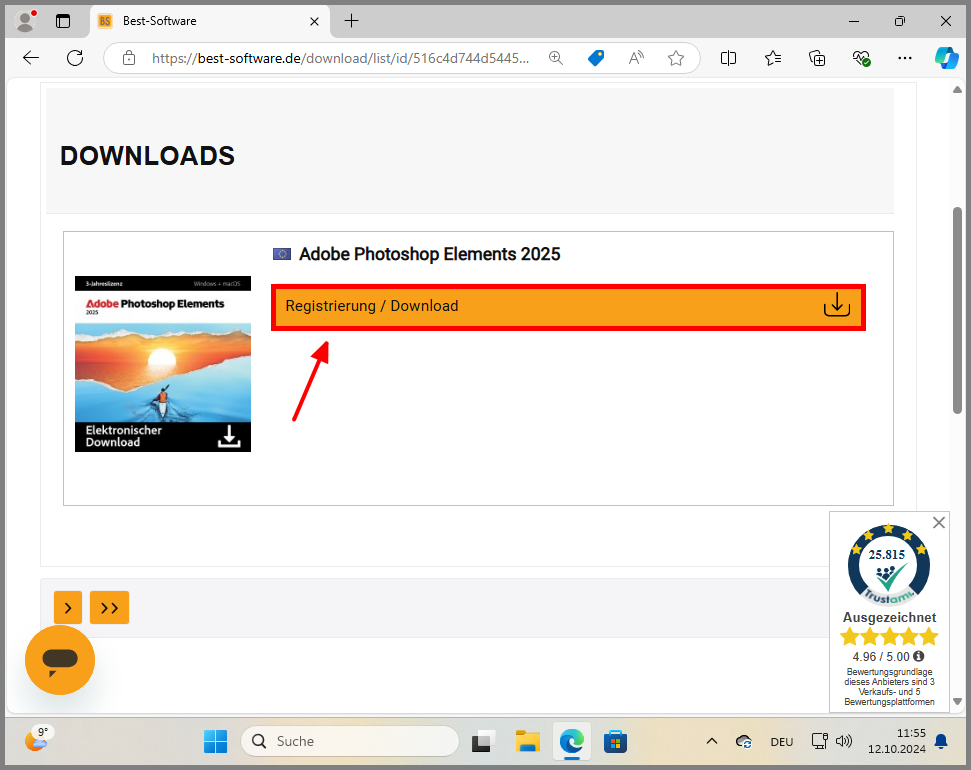Launch Microsoft Store from the taskbar

[615, 741]
